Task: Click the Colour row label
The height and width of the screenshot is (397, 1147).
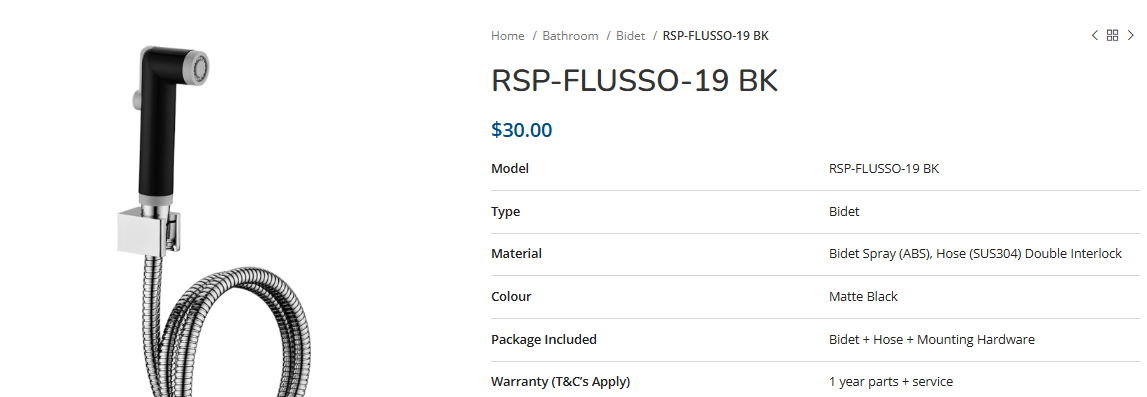Action: [x=511, y=297]
